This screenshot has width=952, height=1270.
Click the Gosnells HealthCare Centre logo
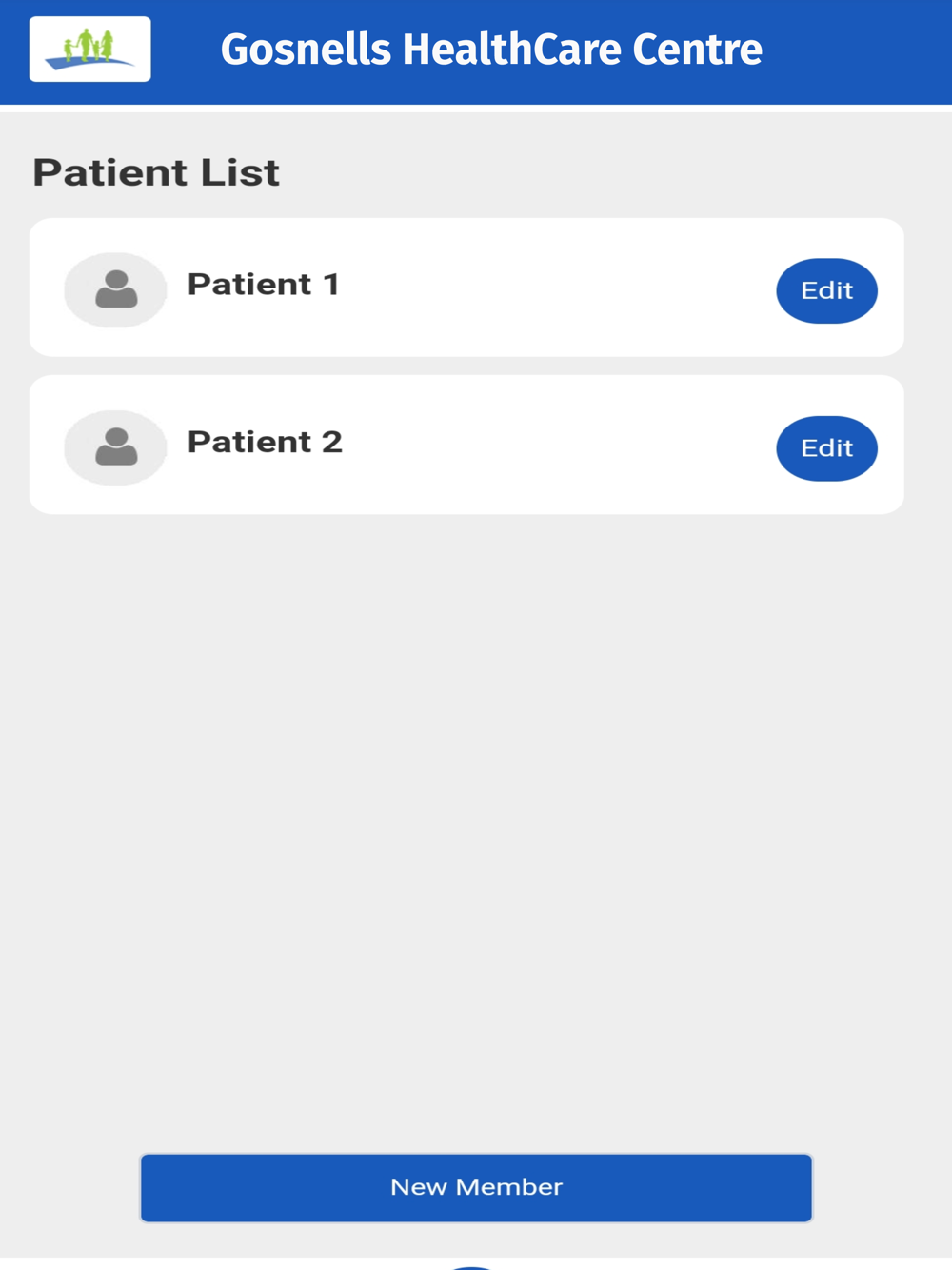tap(89, 49)
